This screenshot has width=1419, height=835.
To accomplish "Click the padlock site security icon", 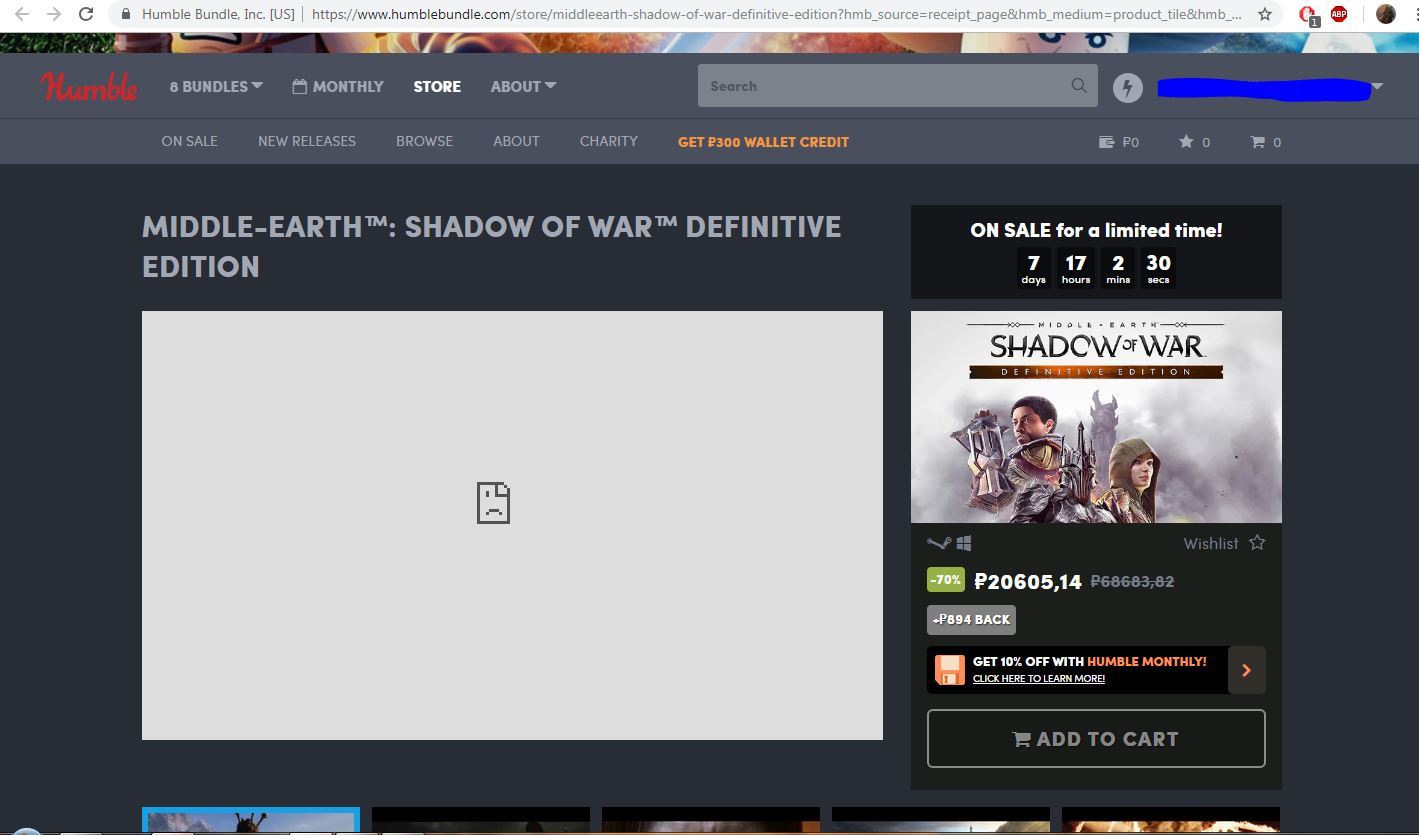I will click(125, 15).
